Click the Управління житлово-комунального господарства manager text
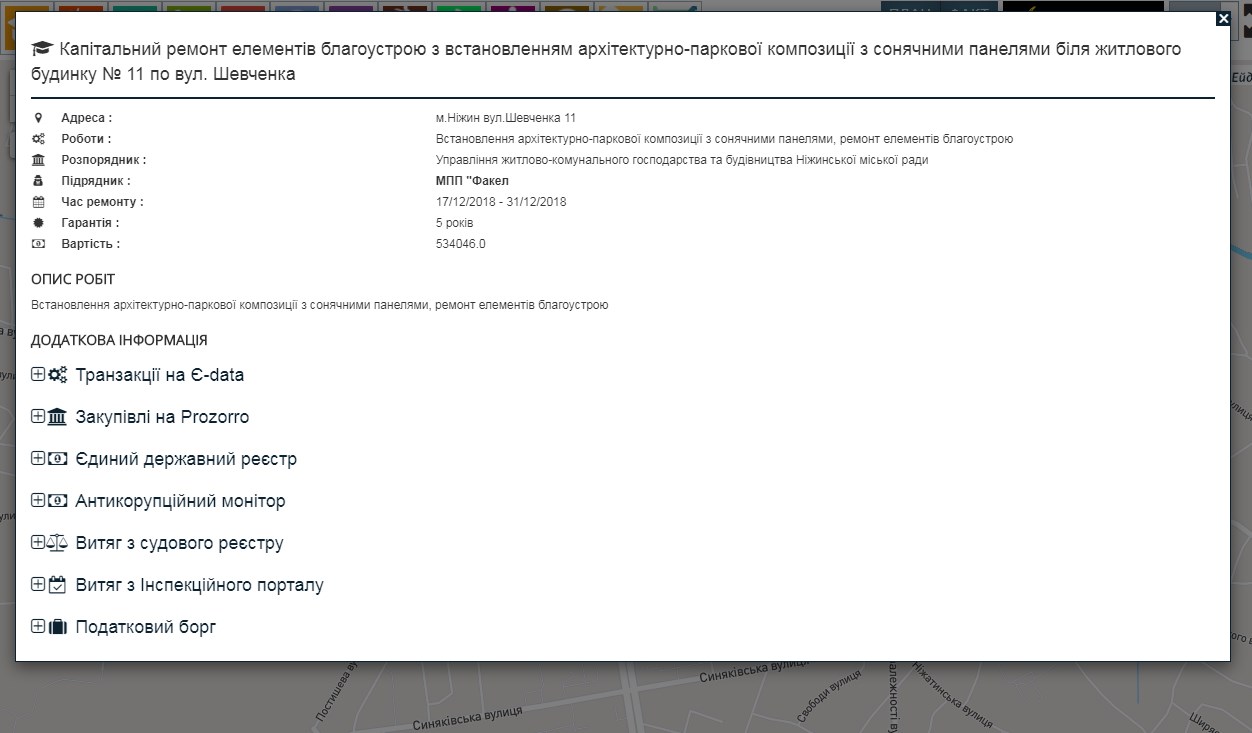The width and height of the screenshot is (1252, 733). tap(682, 160)
